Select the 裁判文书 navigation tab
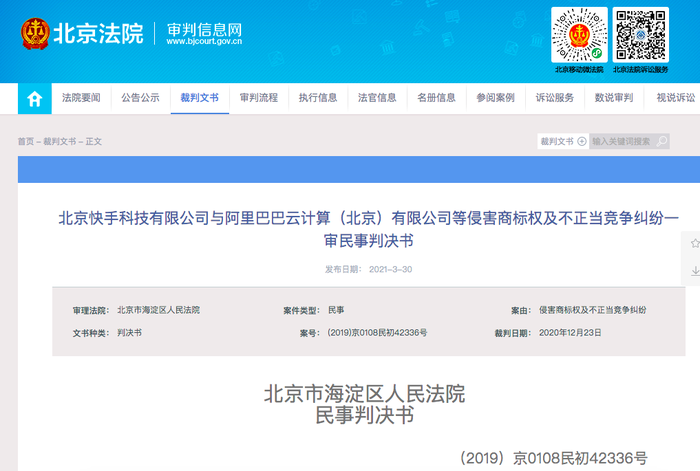 [x=200, y=98]
